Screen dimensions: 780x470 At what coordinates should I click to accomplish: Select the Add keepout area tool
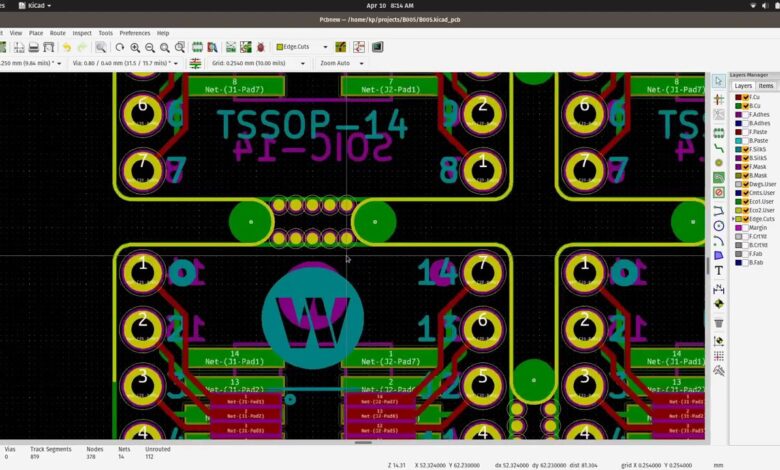click(719, 192)
